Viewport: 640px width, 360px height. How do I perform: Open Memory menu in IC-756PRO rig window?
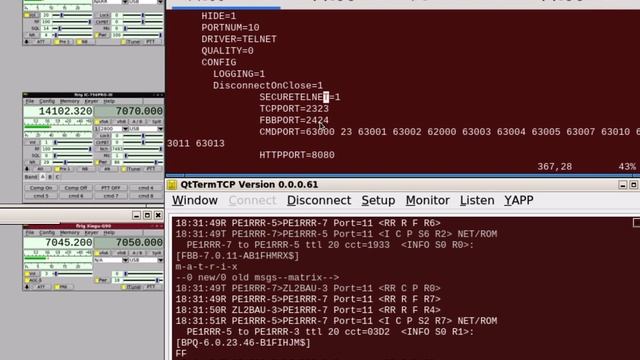click(x=70, y=101)
